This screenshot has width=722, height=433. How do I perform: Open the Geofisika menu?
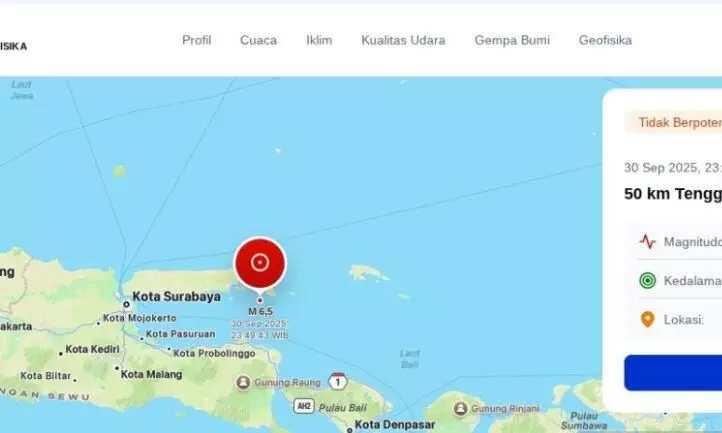point(606,41)
